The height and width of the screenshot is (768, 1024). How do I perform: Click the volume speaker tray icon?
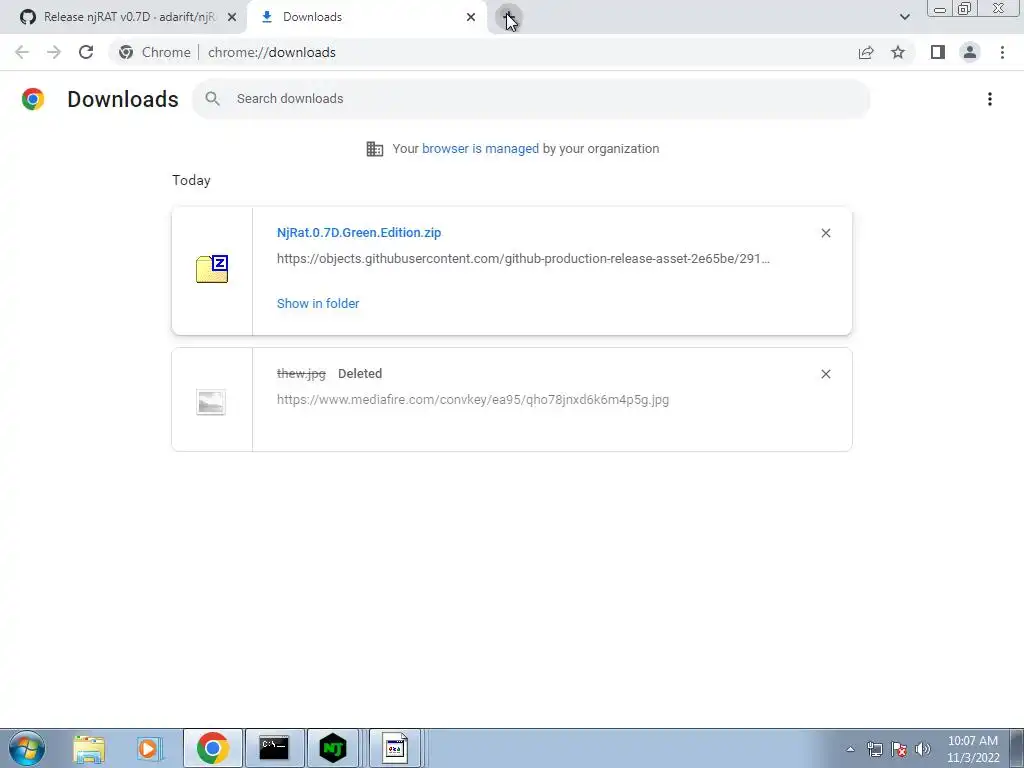[x=923, y=749]
